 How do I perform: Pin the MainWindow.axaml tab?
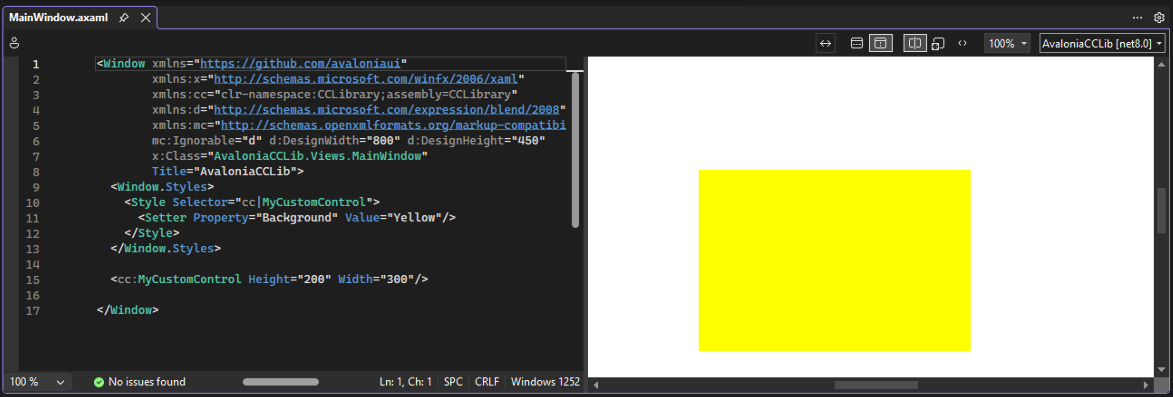124,17
